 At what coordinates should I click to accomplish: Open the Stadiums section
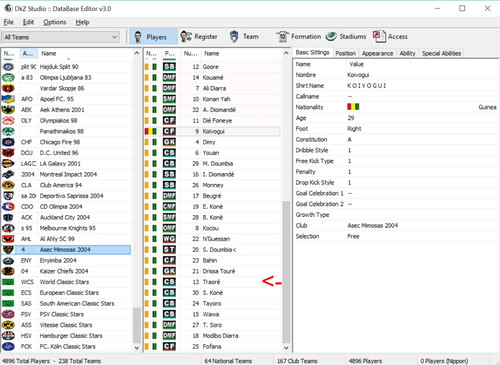tap(346, 37)
